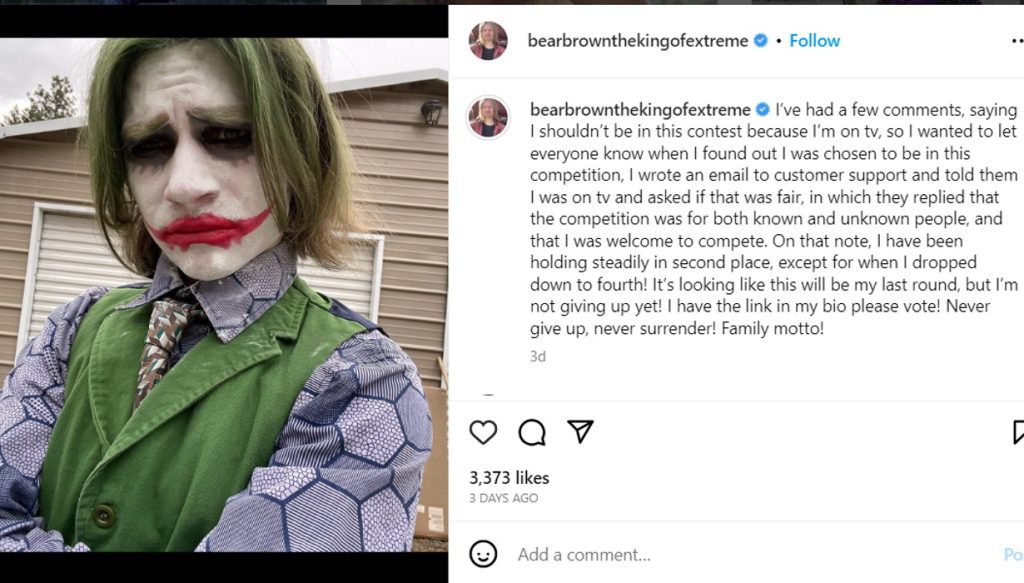
Task: View the list of 3,373 likes
Action: 509,478
